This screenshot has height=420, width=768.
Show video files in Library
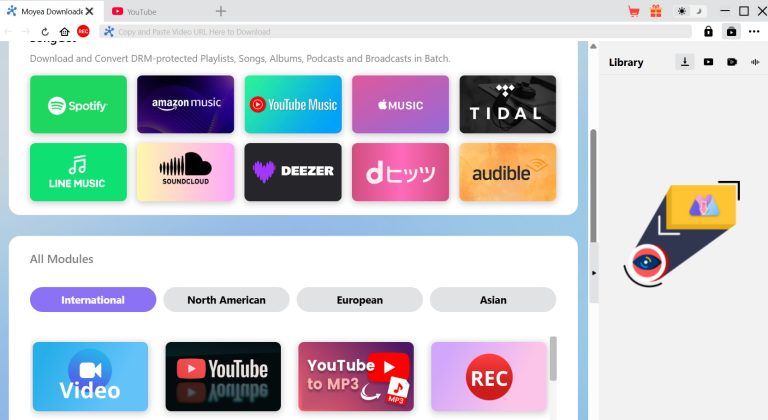pyautogui.click(x=708, y=62)
